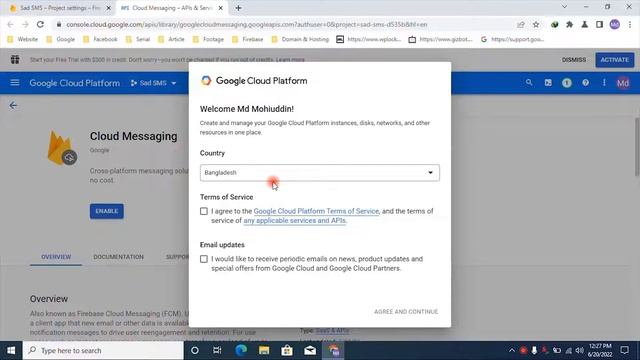This screenshot has height=360, width=640.
Task: Open Microsoft Store from taskbar
Action: pos(287,350)
